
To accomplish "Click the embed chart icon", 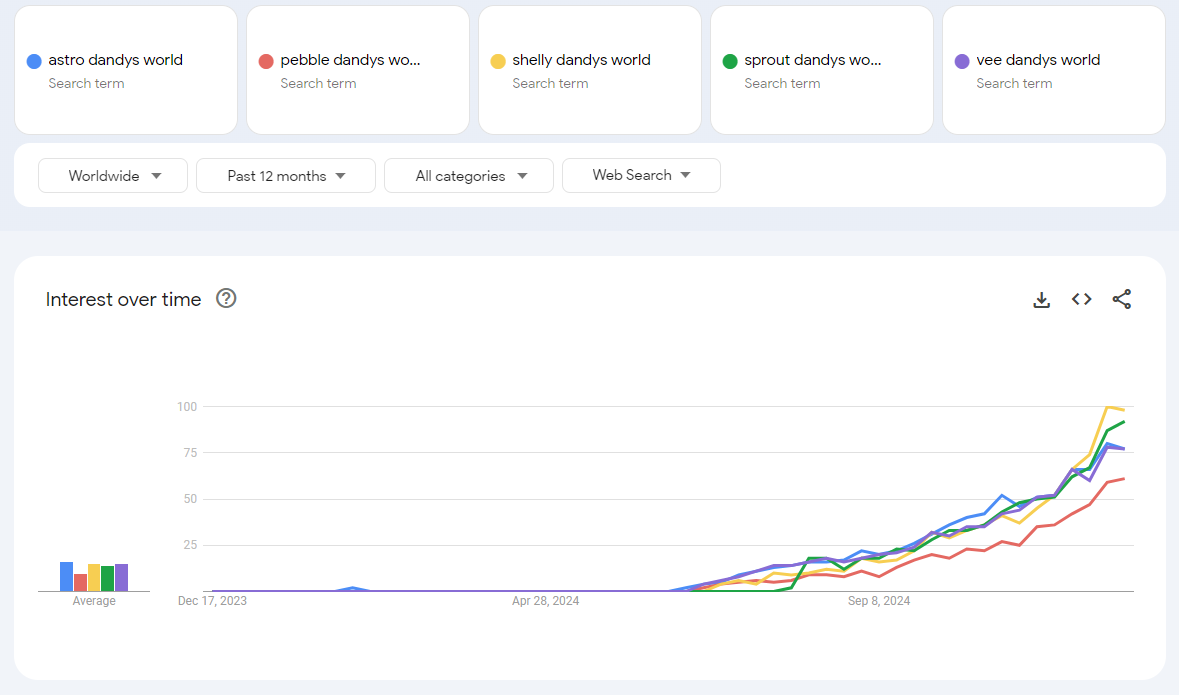I will coord(1081,299).
